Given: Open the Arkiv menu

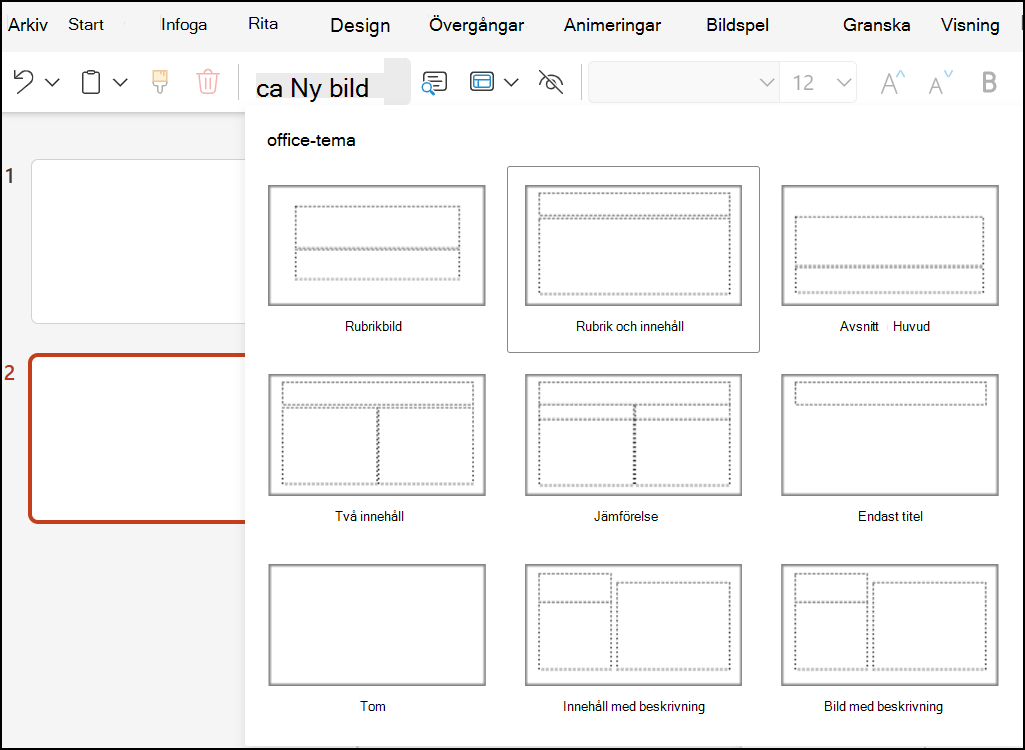Looking at the screenshot, I should coord(27,25).
